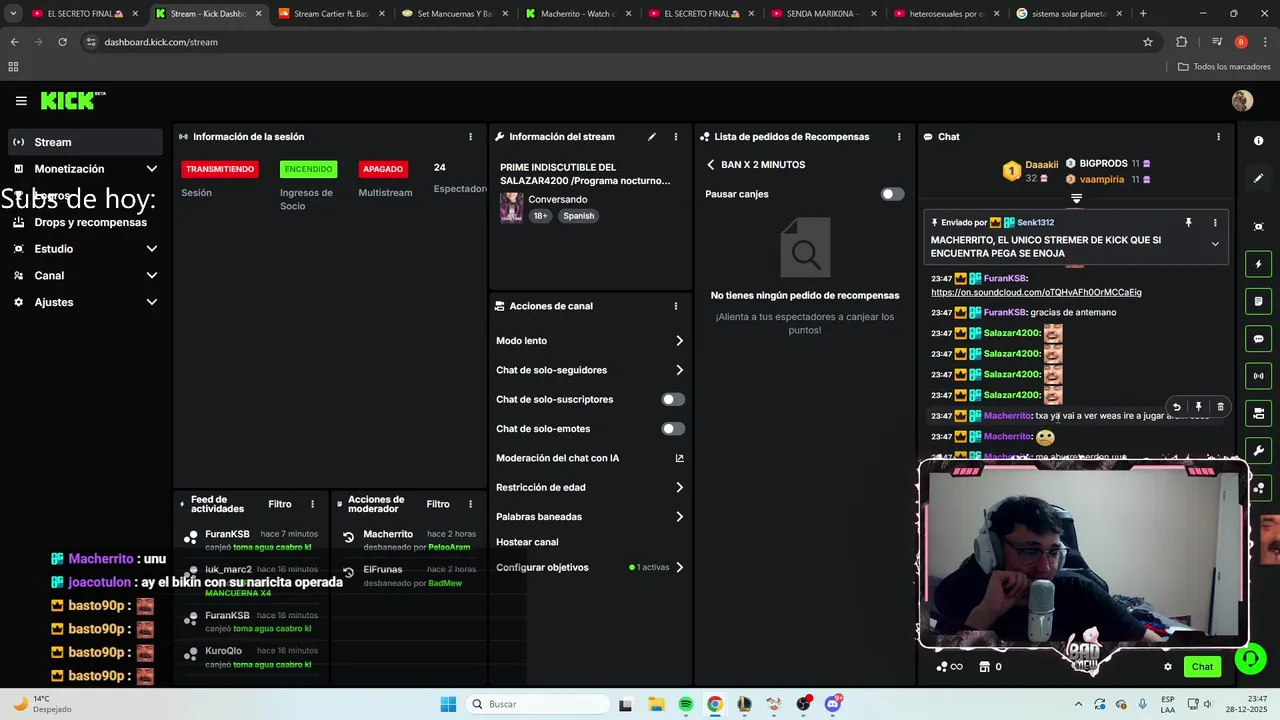Toggle the Pausar canjes switch
Viewport: 1280px width, 720px height.
892,194
